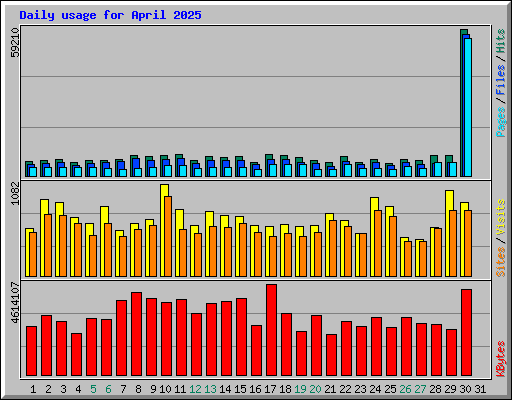Click the day 30 red KBytes bar
This screenshot has height=400, width=512.
click(x=466, y=333)
